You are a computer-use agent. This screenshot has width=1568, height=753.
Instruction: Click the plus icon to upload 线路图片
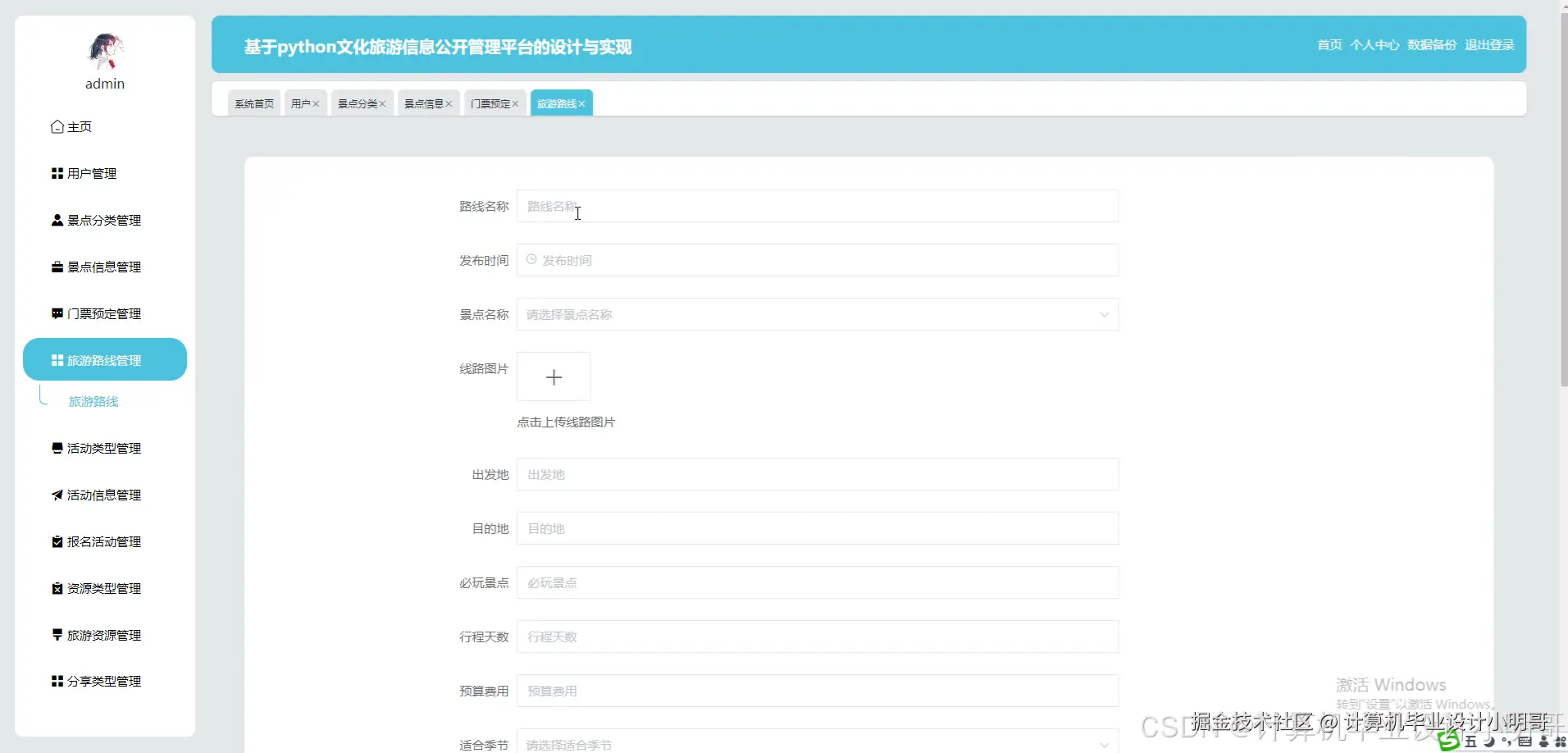click(554, 376)
